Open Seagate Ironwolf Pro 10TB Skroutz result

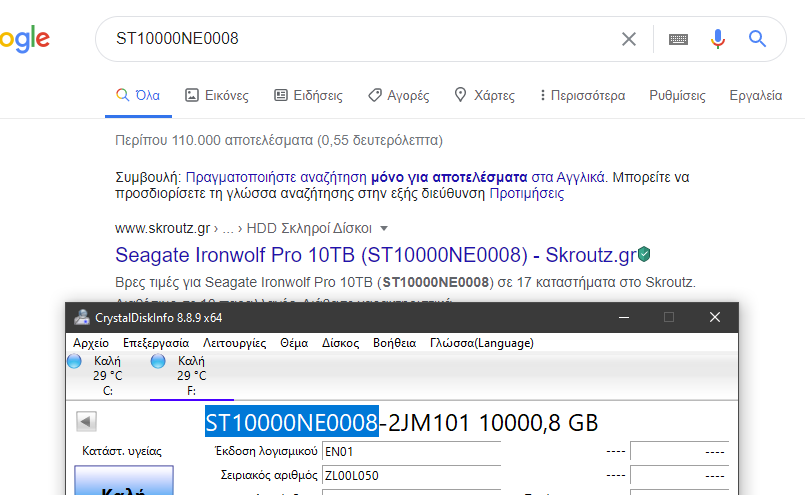point(376,255)
